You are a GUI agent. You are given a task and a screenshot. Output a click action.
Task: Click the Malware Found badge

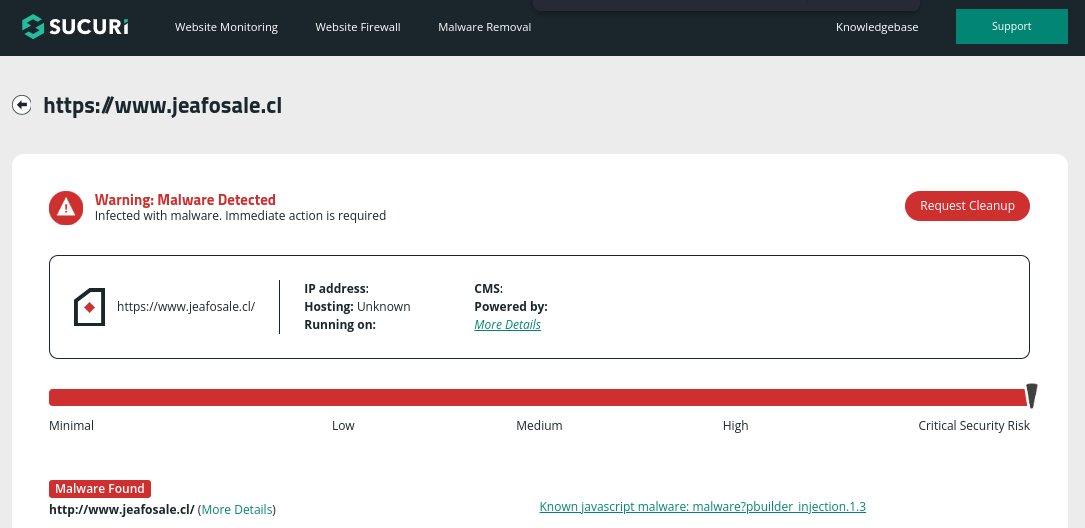coord(100,489)
